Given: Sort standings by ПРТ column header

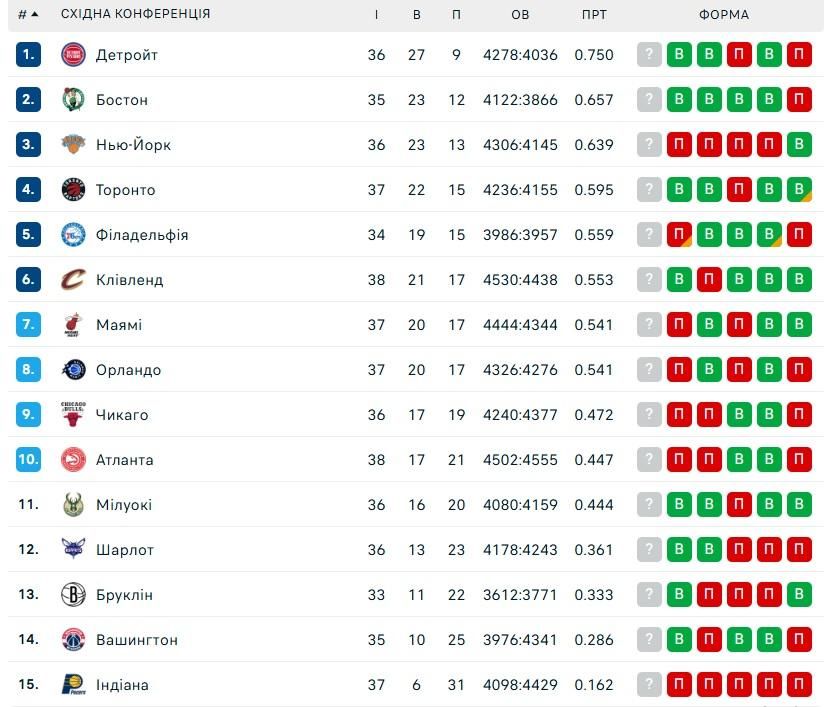Looking at the screenshot, I should 594,15.
